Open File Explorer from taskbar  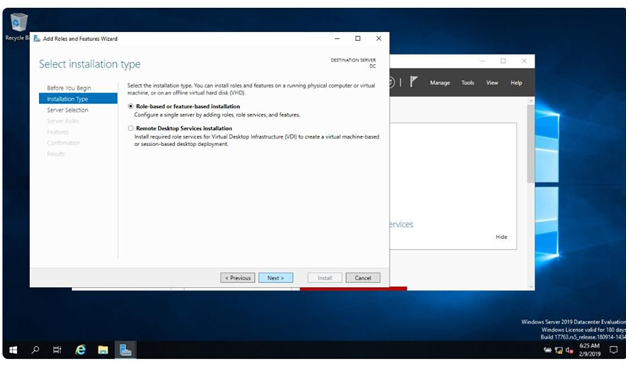pyautogui.click(x=103, y=350)
